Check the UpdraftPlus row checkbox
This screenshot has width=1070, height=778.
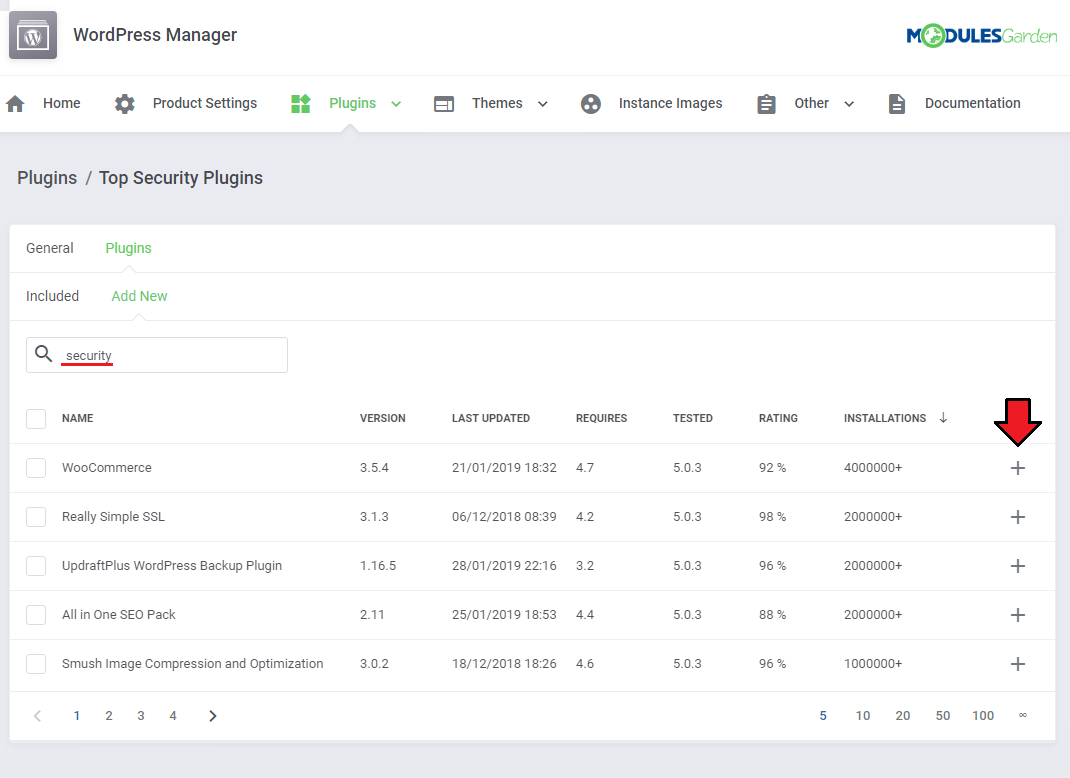point(36,566)
